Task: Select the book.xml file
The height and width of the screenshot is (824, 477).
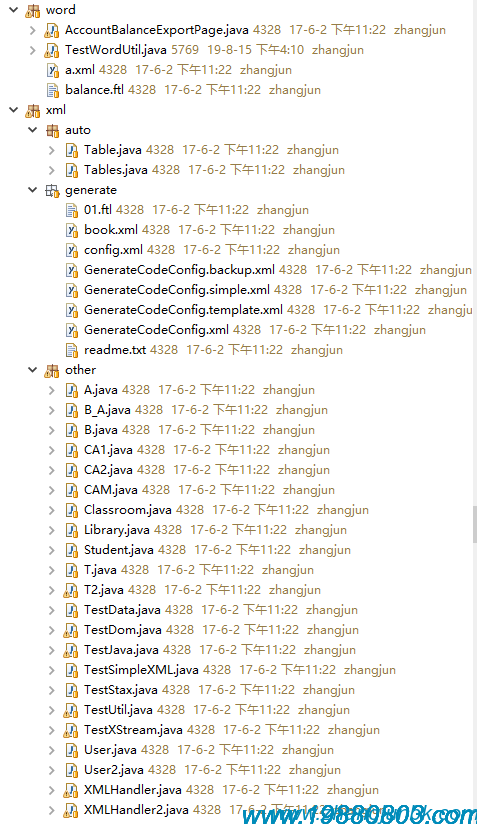Action: point(111,230)
